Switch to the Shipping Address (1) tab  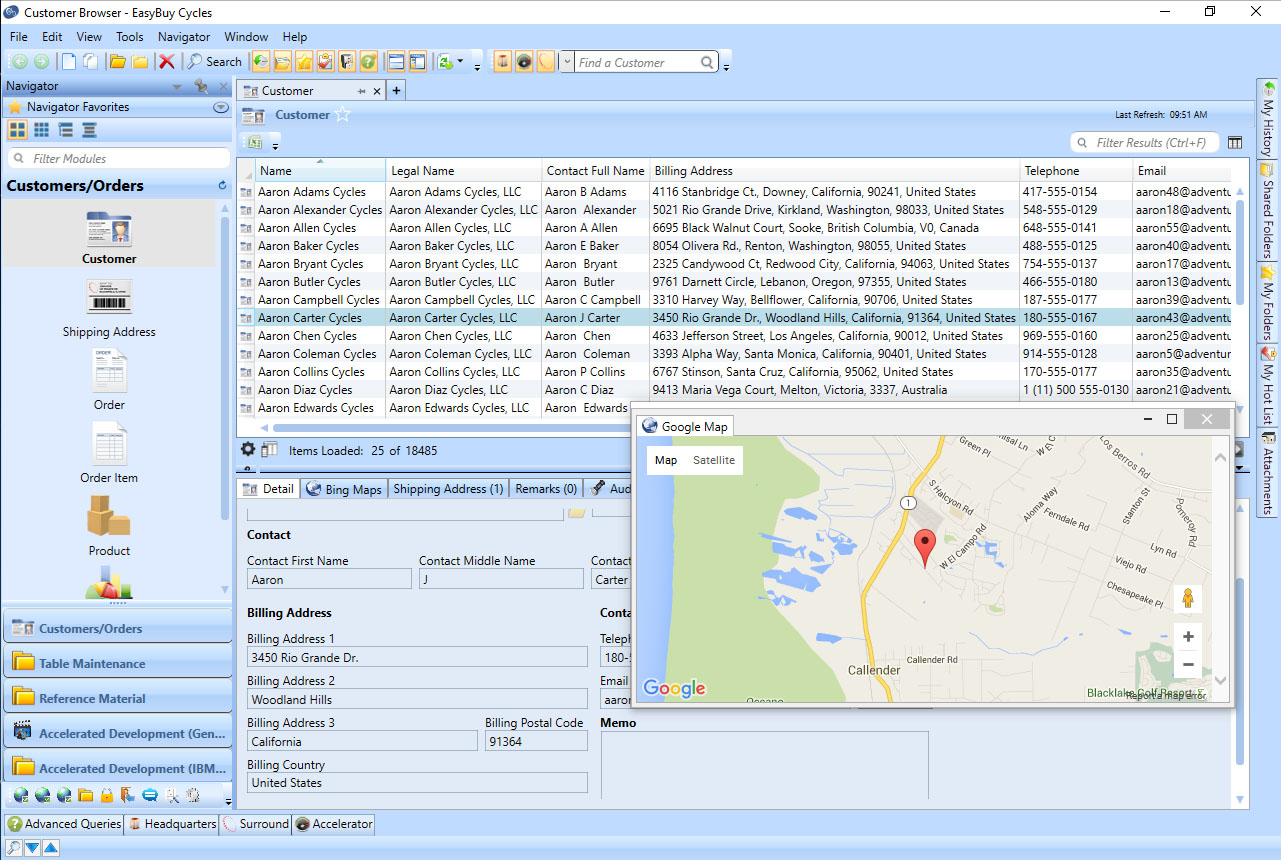pos(447,489)
